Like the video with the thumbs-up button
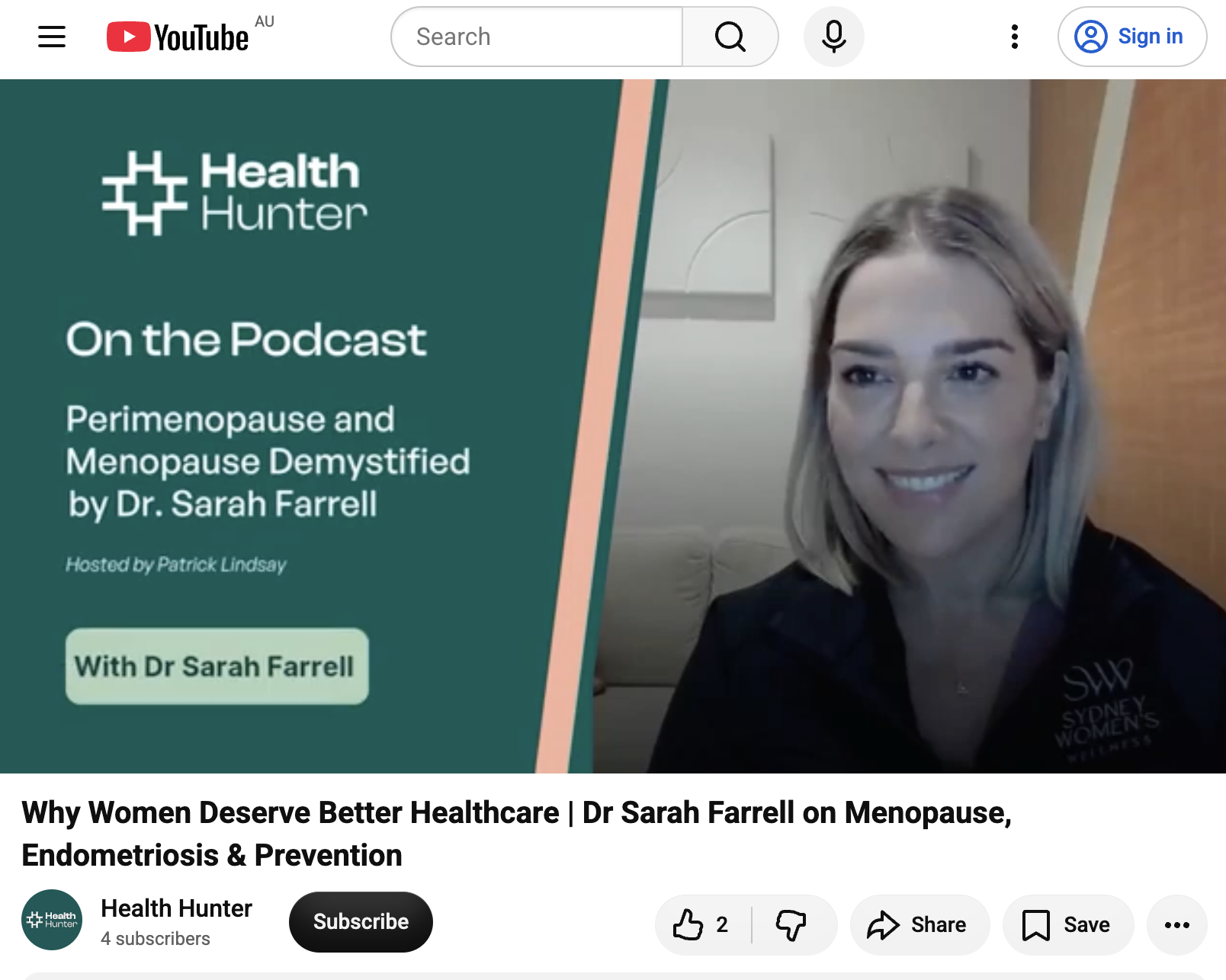Image resolution: width=1226 pixels, height=980 pixels. click(702, 925)
